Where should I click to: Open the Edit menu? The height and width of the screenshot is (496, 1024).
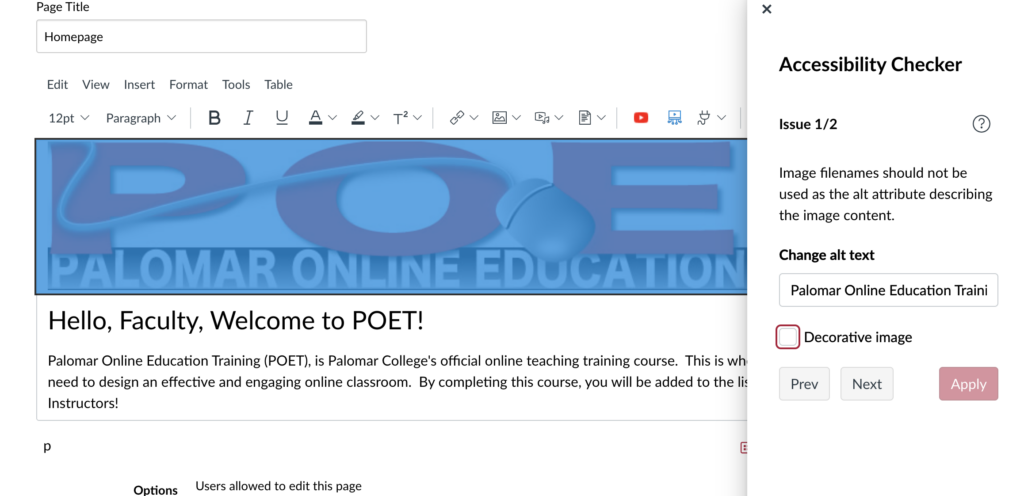pyautogui.click(x=57, y=85)
